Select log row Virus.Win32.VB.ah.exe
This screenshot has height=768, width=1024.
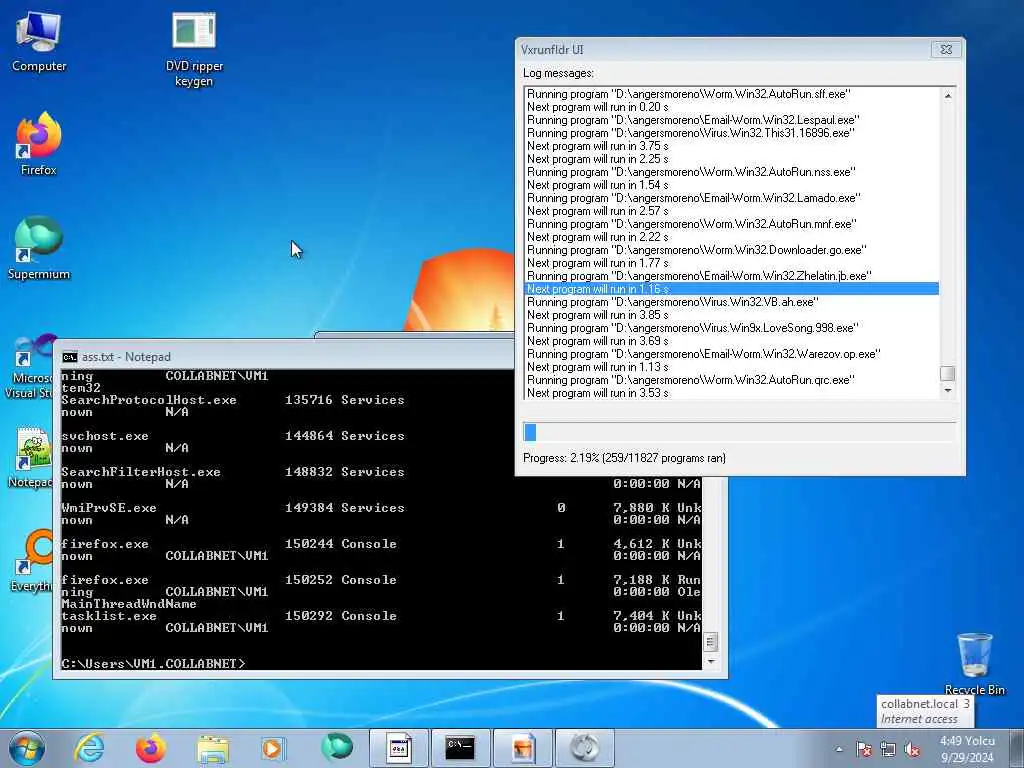coord(732,302)
